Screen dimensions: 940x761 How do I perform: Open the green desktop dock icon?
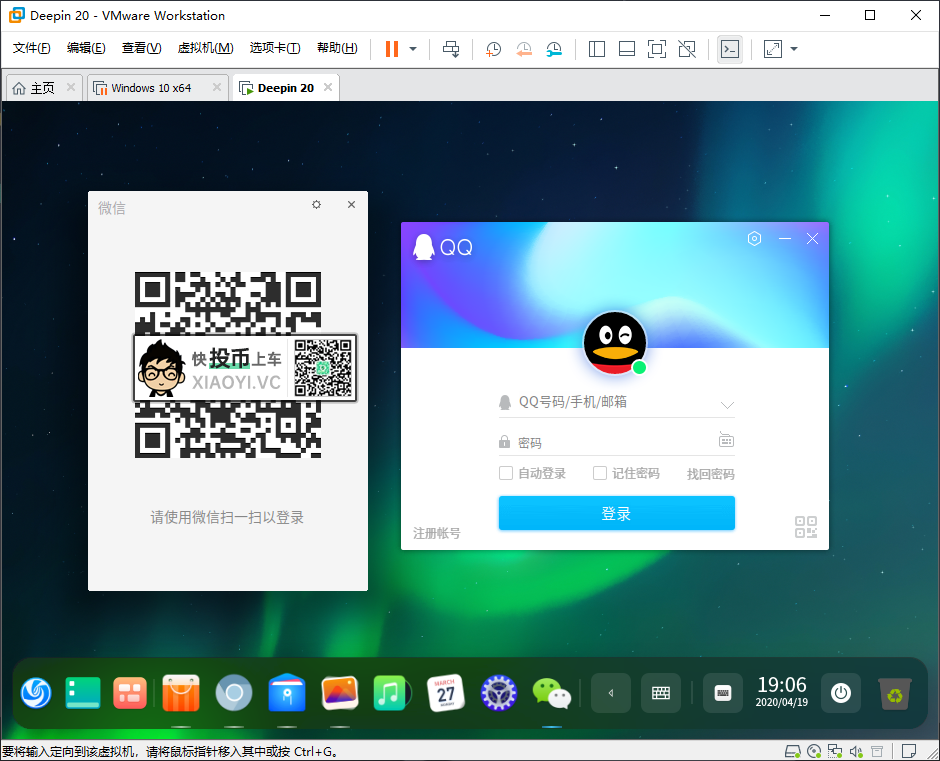point(83,693)
